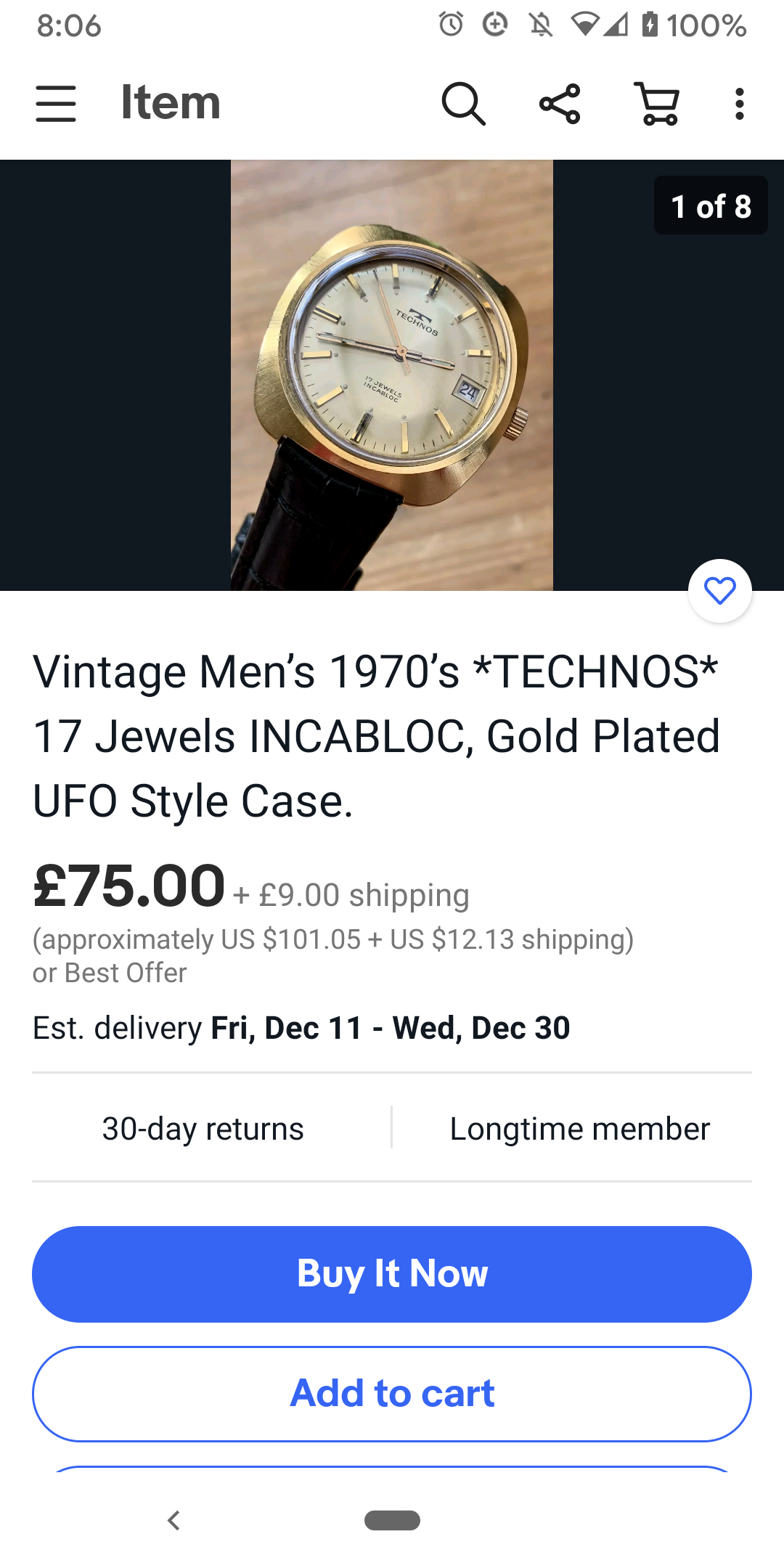784x1568 pixels.
Task: Open the three-dot overflow menu
Action: [739, 104]
